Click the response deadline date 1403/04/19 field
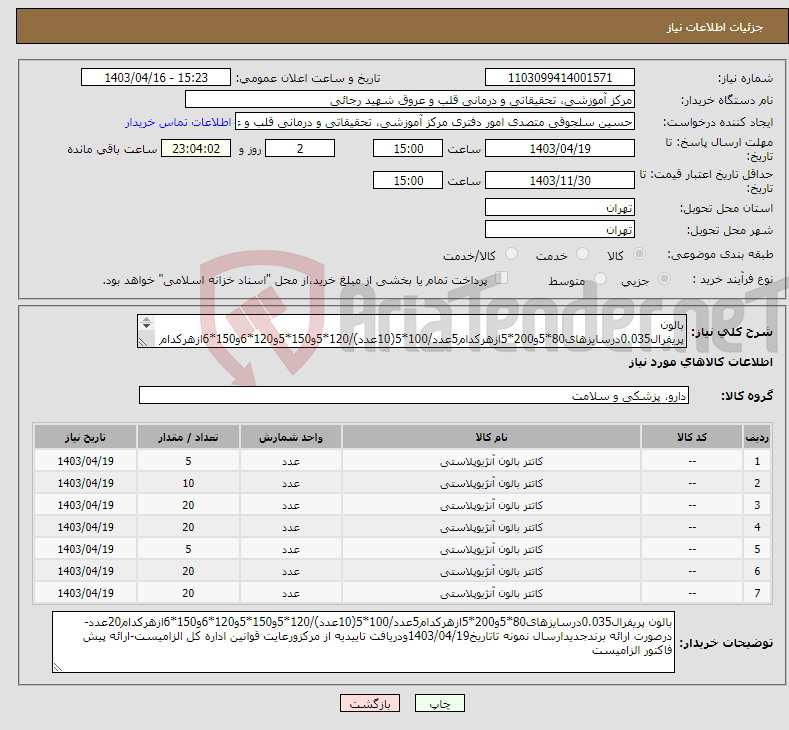Screen dimensions: 789x730 pos(560,148)
